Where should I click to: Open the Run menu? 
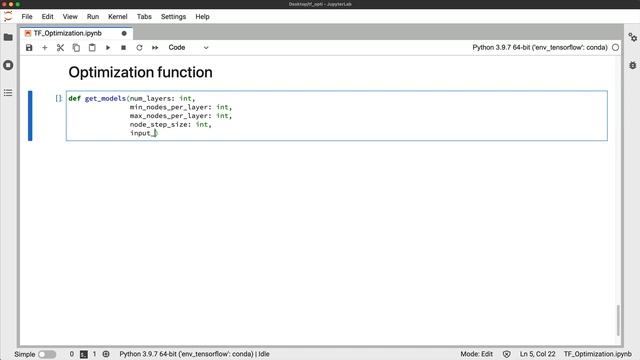click(x=93, y=17)
